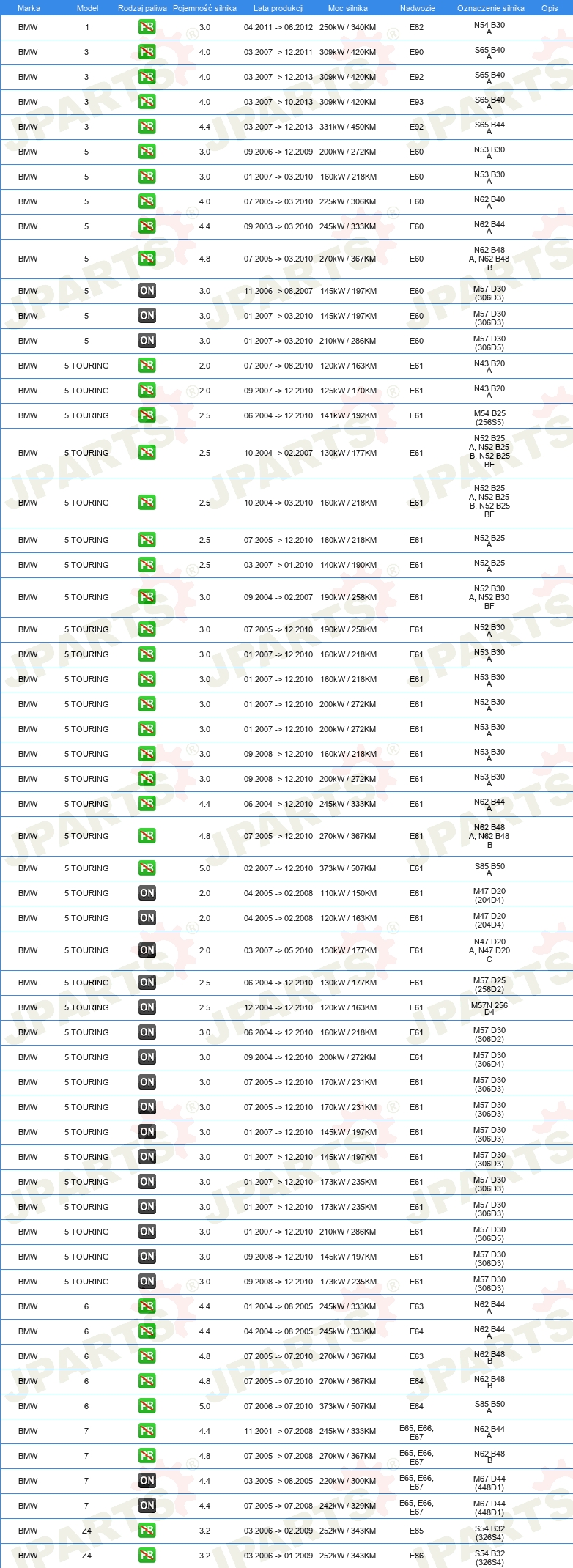The width and height of the screenshot is (573, 1568).
Task: Select the 03.2007 -> 01.2010 production years cell
Action: (x=278, y=565)
